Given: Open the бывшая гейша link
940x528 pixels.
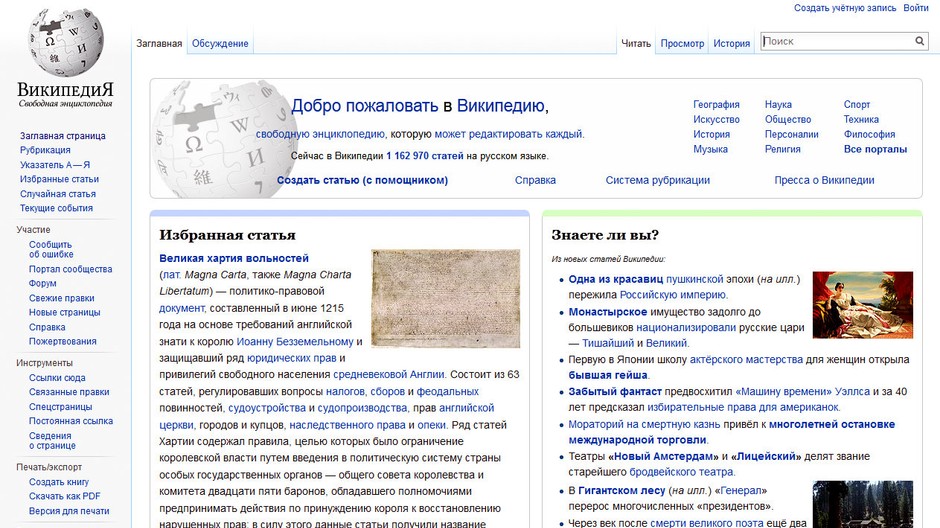Looking at the screenshot, I should click(x=608, y=375).
